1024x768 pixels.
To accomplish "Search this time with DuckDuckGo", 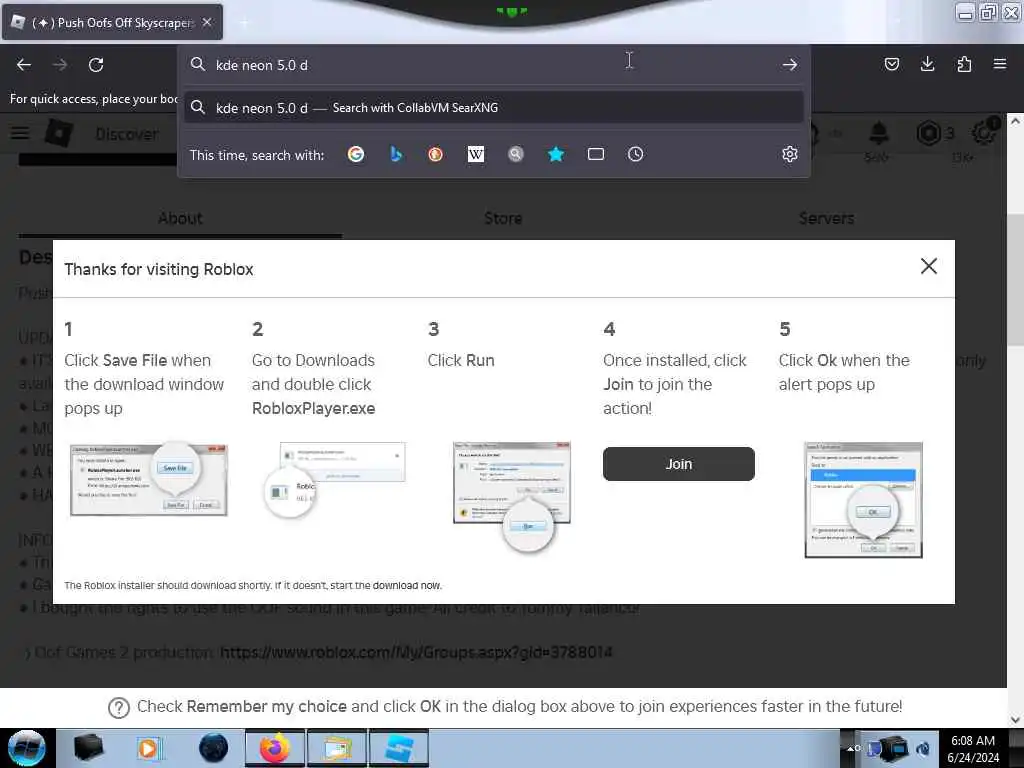I will pyautogui.click(x=436, y=154).
